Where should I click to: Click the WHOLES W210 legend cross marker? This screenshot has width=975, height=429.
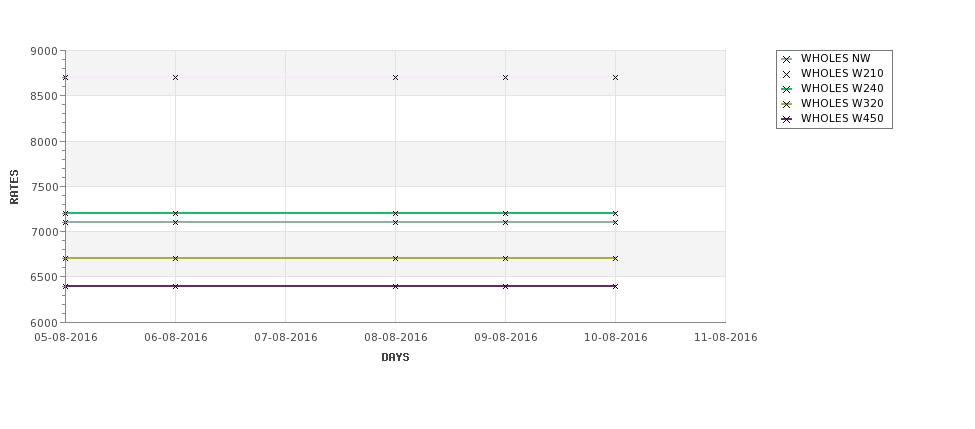(x=786, y=74)
